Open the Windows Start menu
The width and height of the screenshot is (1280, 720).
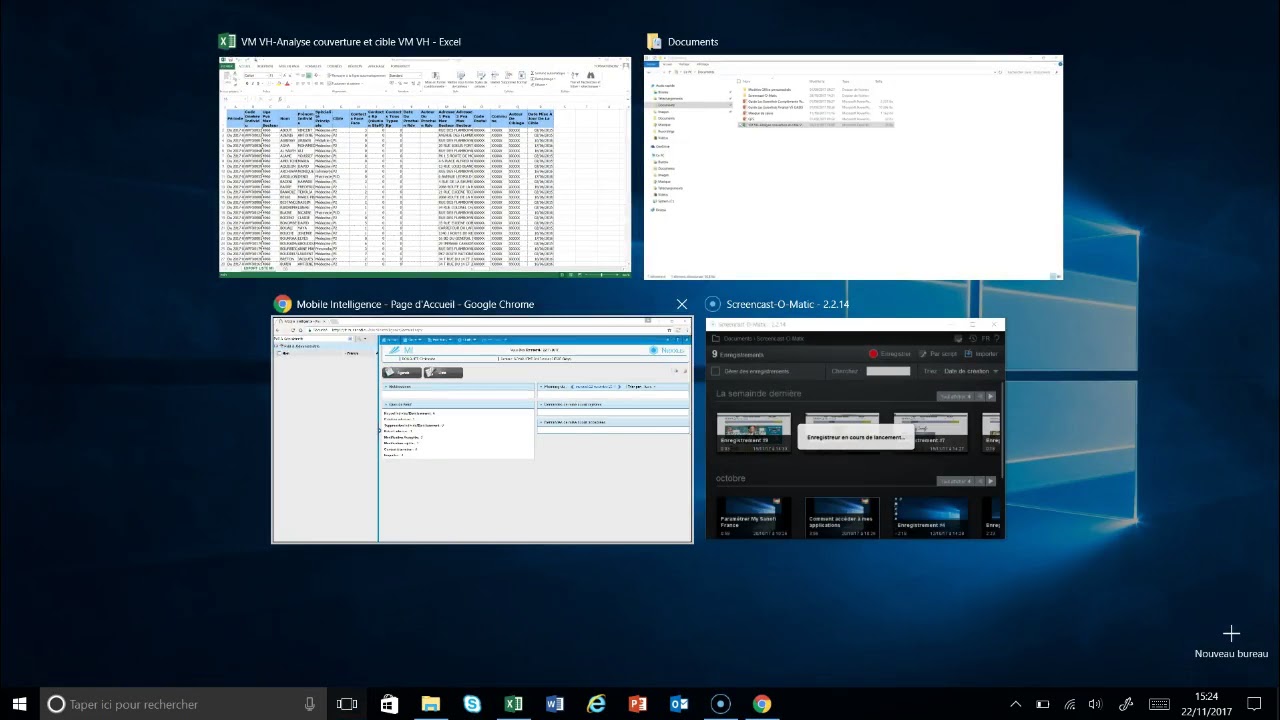point(19,704)
